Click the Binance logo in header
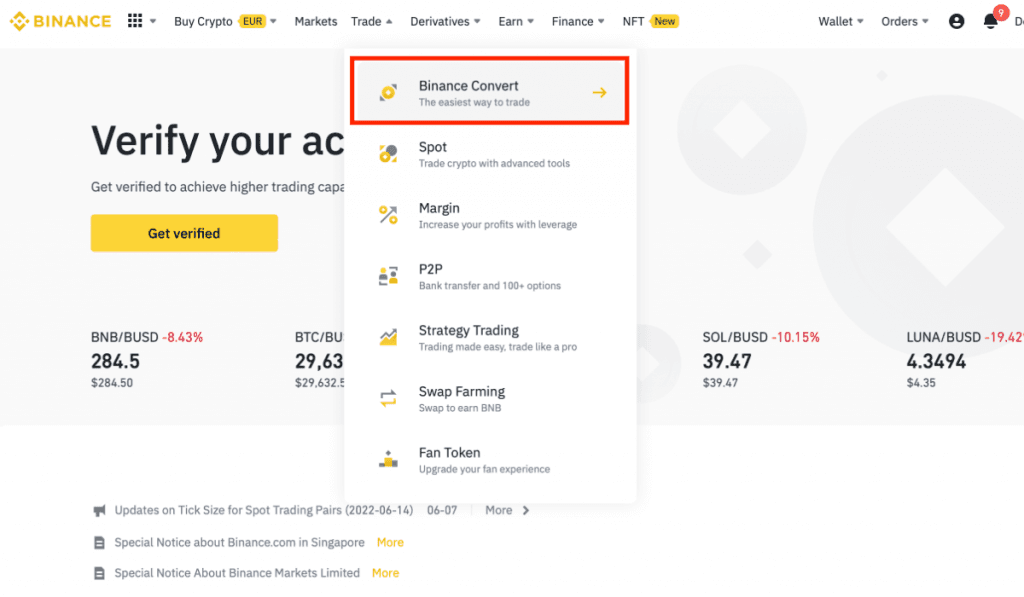Viewport: 1024px width, 597px height. tap(60, 21)
